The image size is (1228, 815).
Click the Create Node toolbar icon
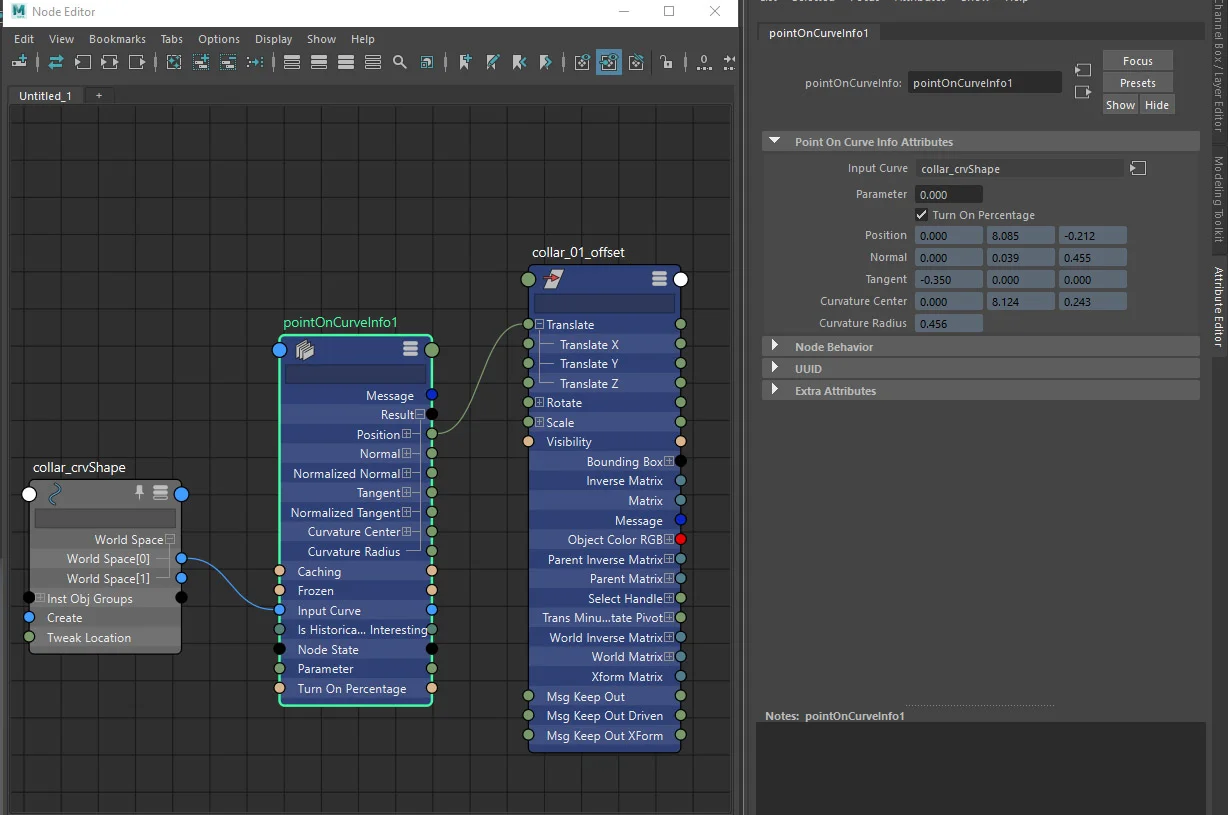coord(20,62)
